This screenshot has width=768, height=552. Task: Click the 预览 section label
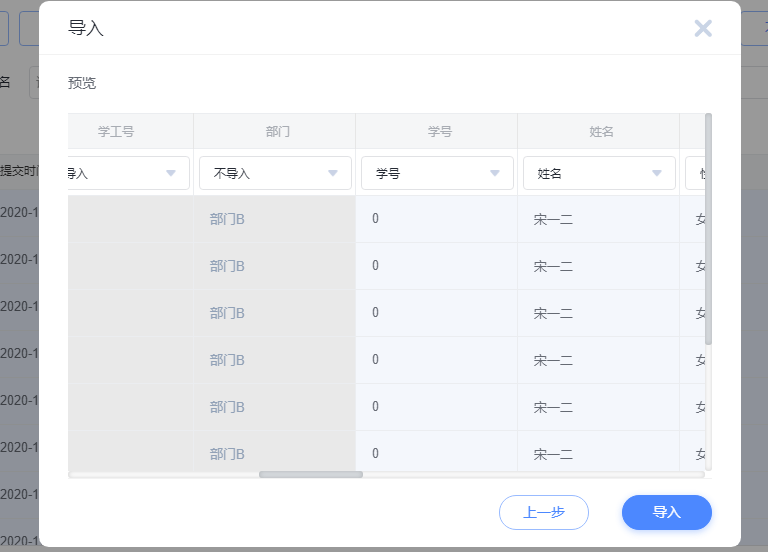click(82, 83)
